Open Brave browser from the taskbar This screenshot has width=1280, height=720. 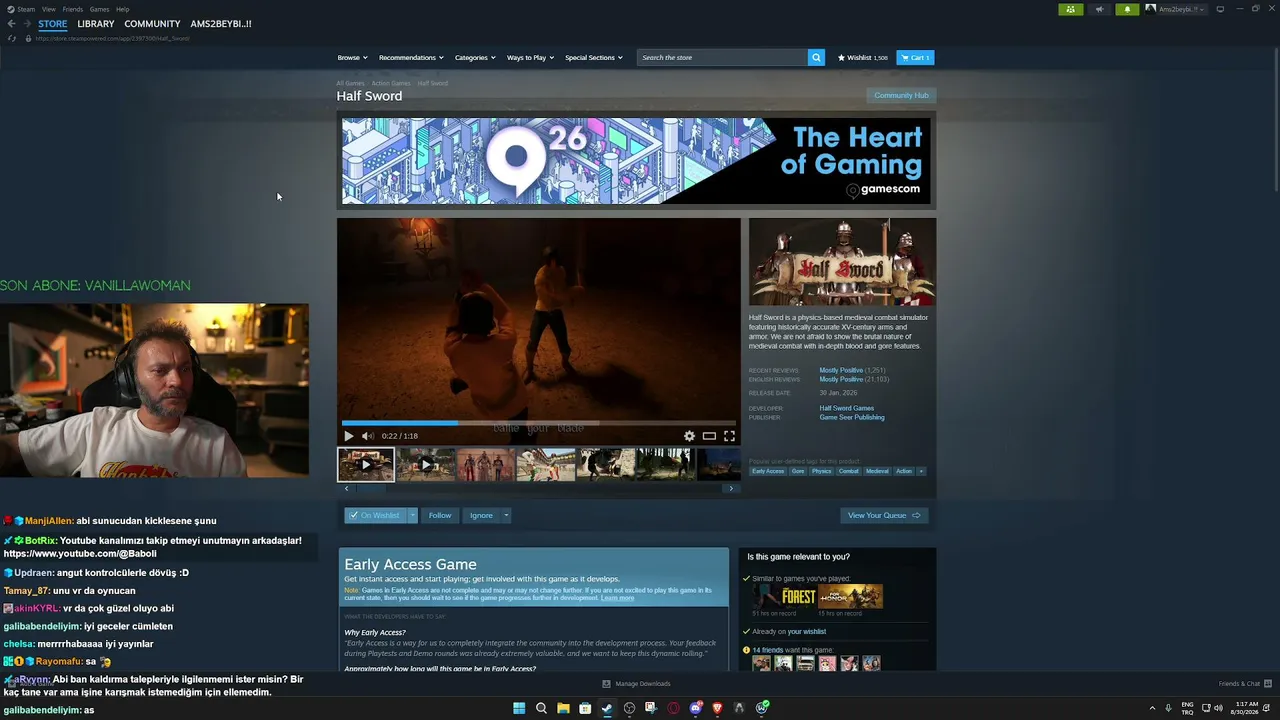(717, 708)
